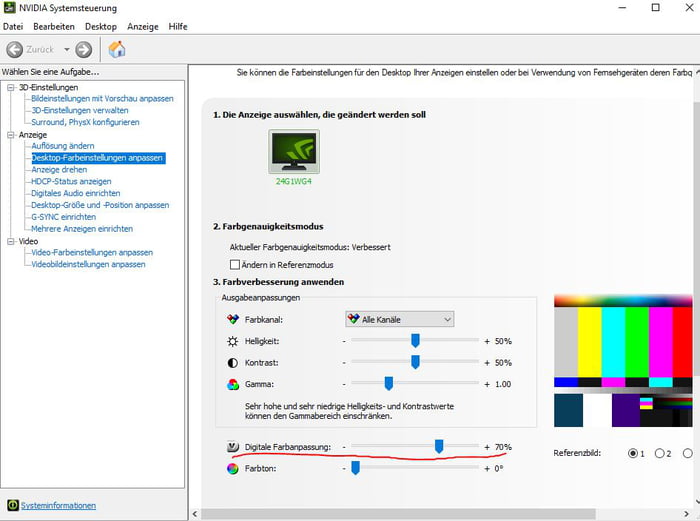Viewport: 700px width, 521px height.
Task: Open the Hilfe menu
Action: pos(178,26)
